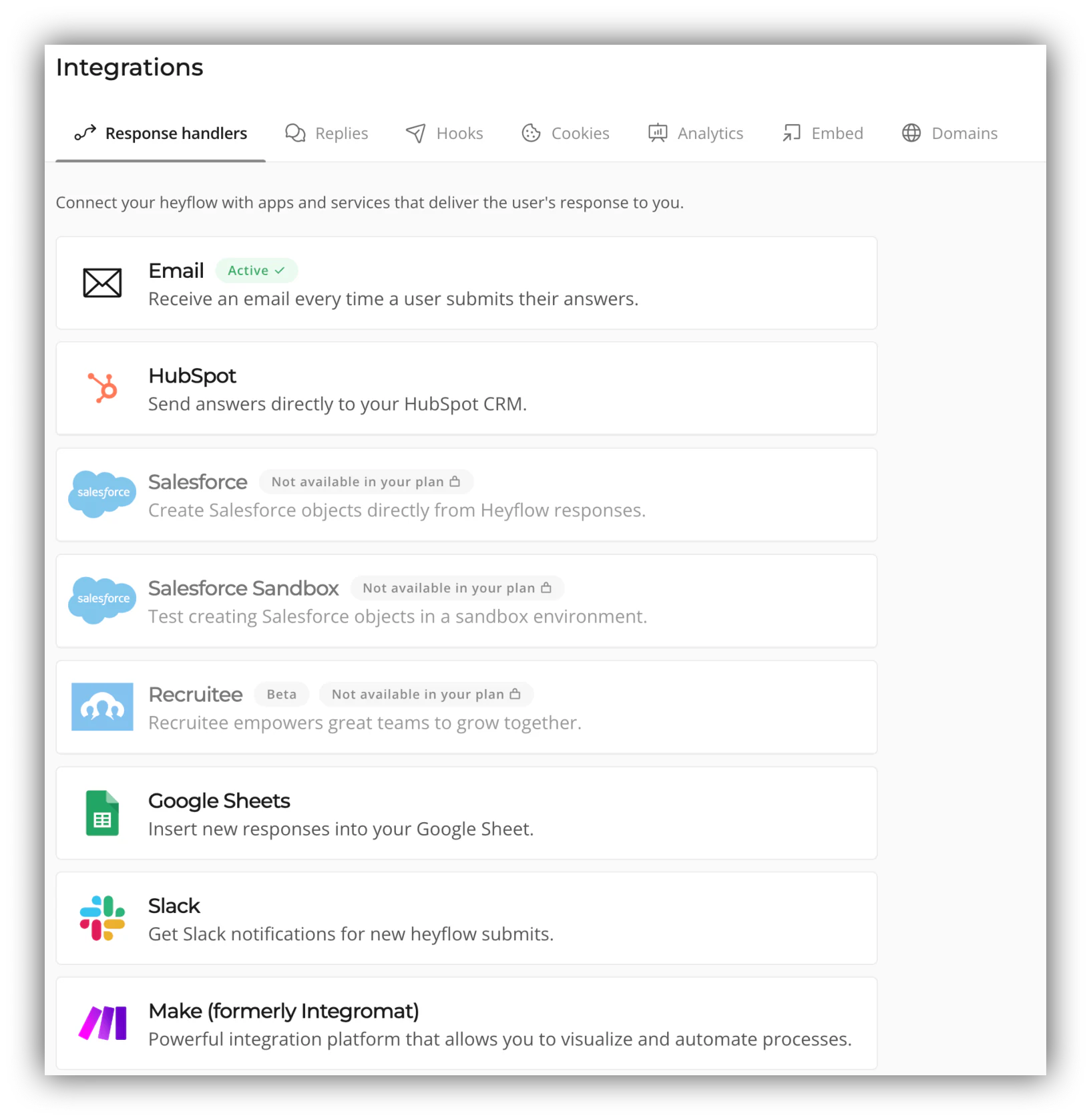Open the Slack integration title
This screenshot has width=1091, height=1120.
(x=174, y=906)
